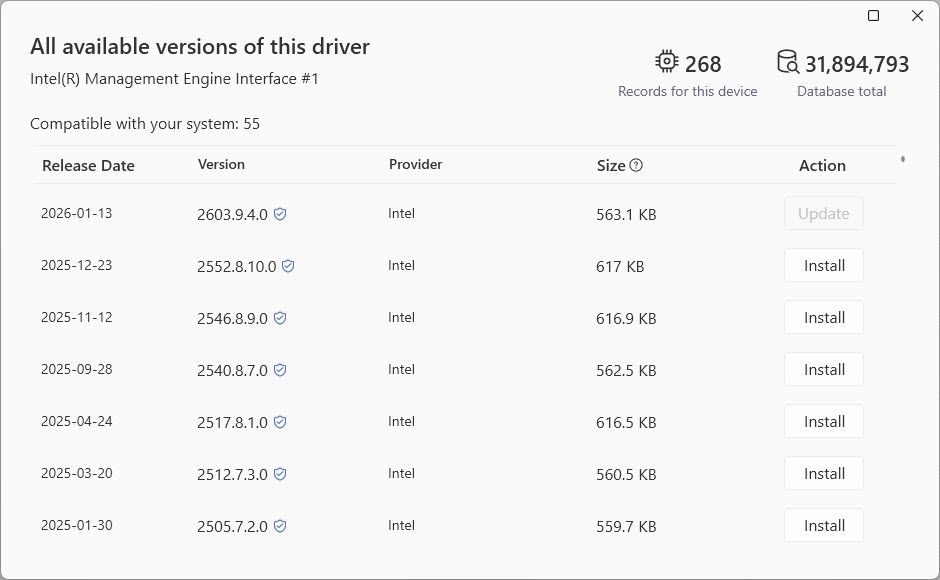Click the verified shield icon beside version 2603.9.4.0

click(280, 214)
